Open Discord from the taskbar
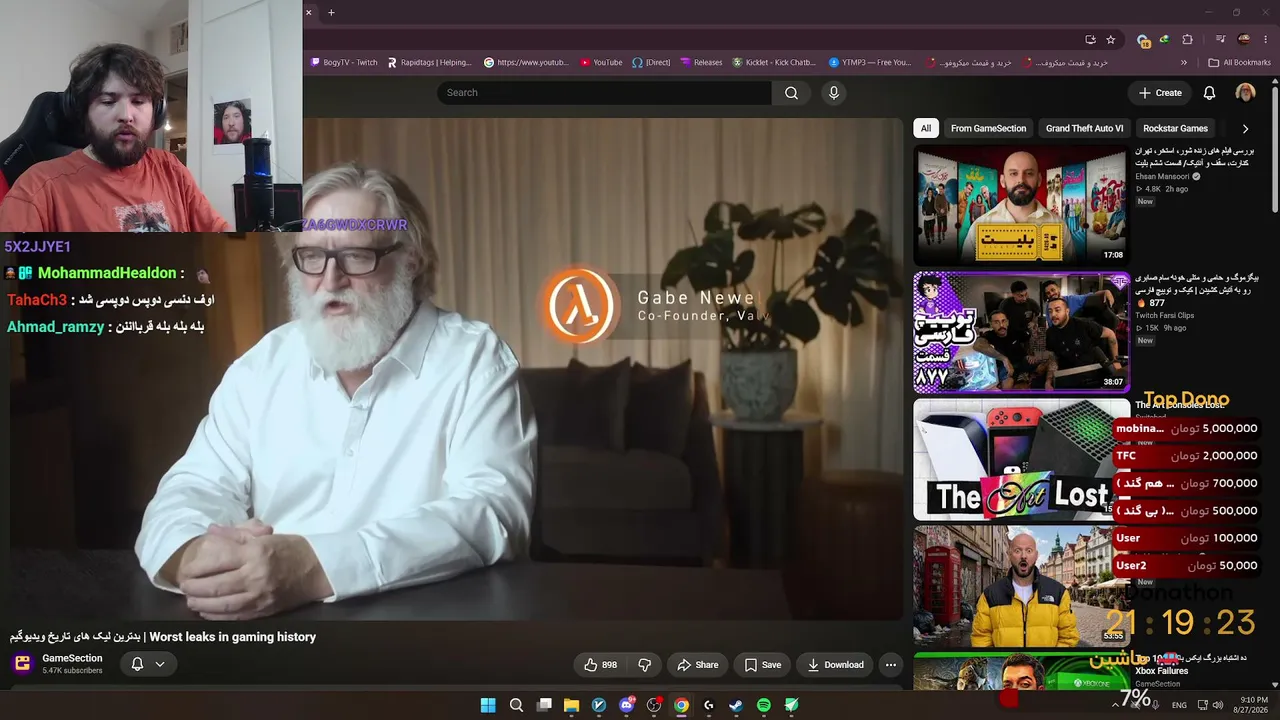The image size is (1280, 720). click(627, 705)
